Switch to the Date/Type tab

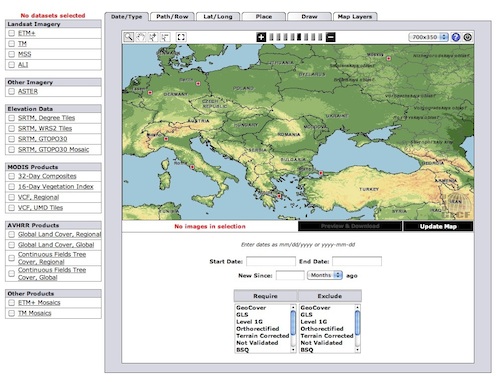point(126,17)
